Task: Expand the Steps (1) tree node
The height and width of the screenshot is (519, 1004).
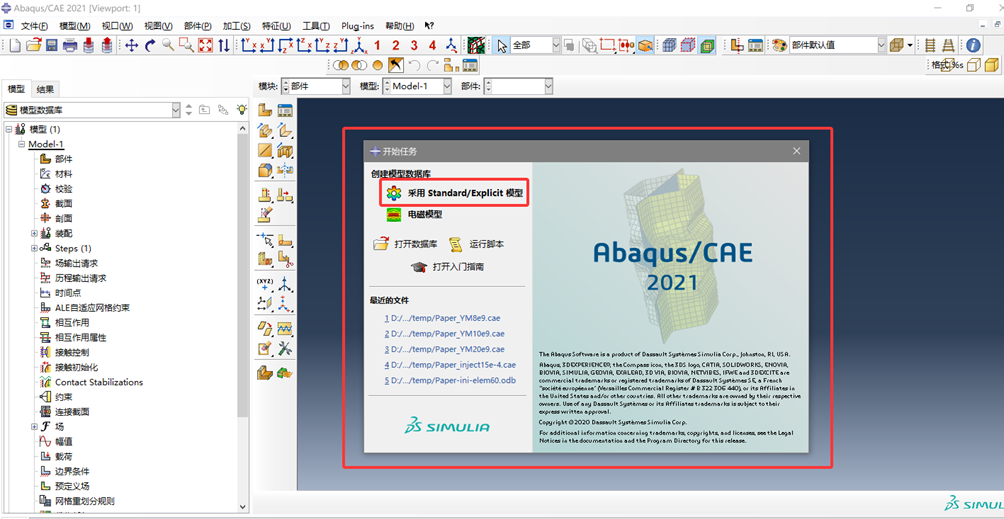Action: coord(35,248)
